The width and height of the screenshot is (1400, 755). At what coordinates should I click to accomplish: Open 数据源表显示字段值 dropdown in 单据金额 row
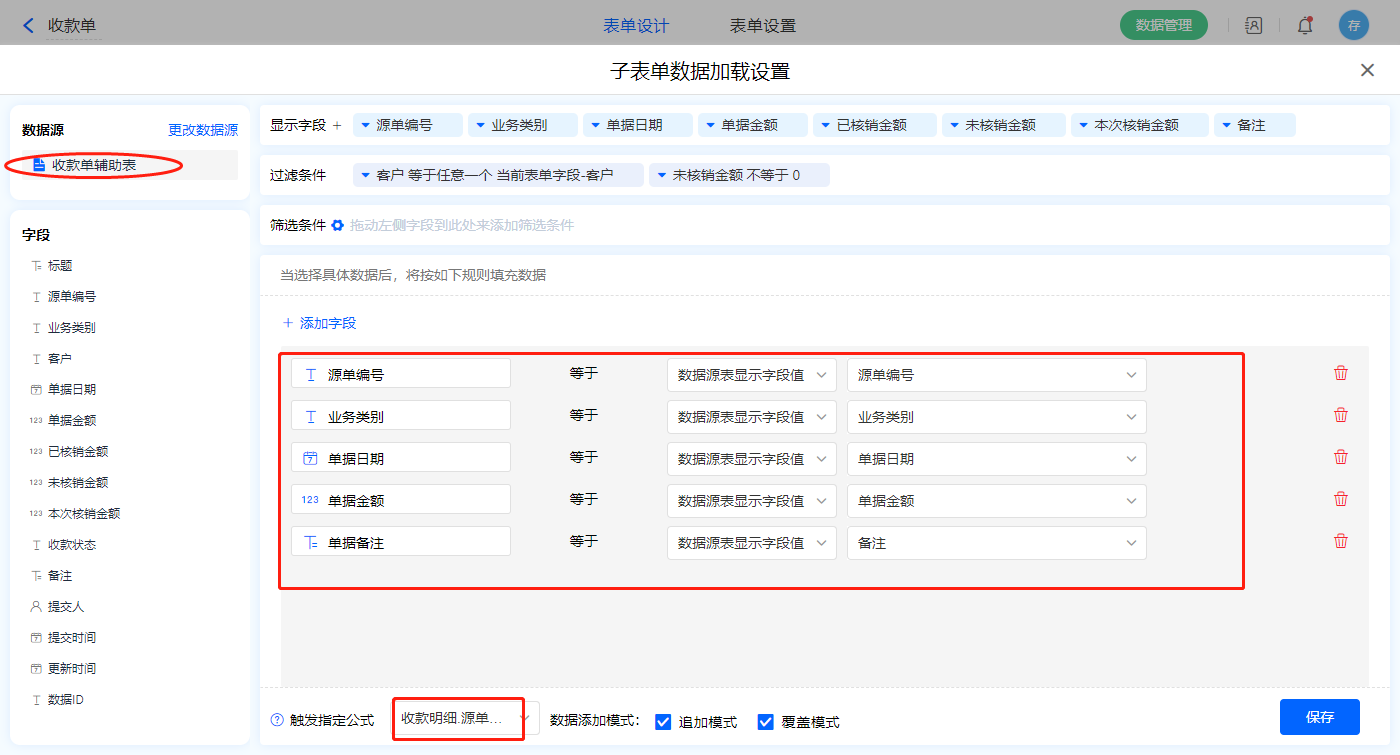pyautogui.click(x=751, y=501)
